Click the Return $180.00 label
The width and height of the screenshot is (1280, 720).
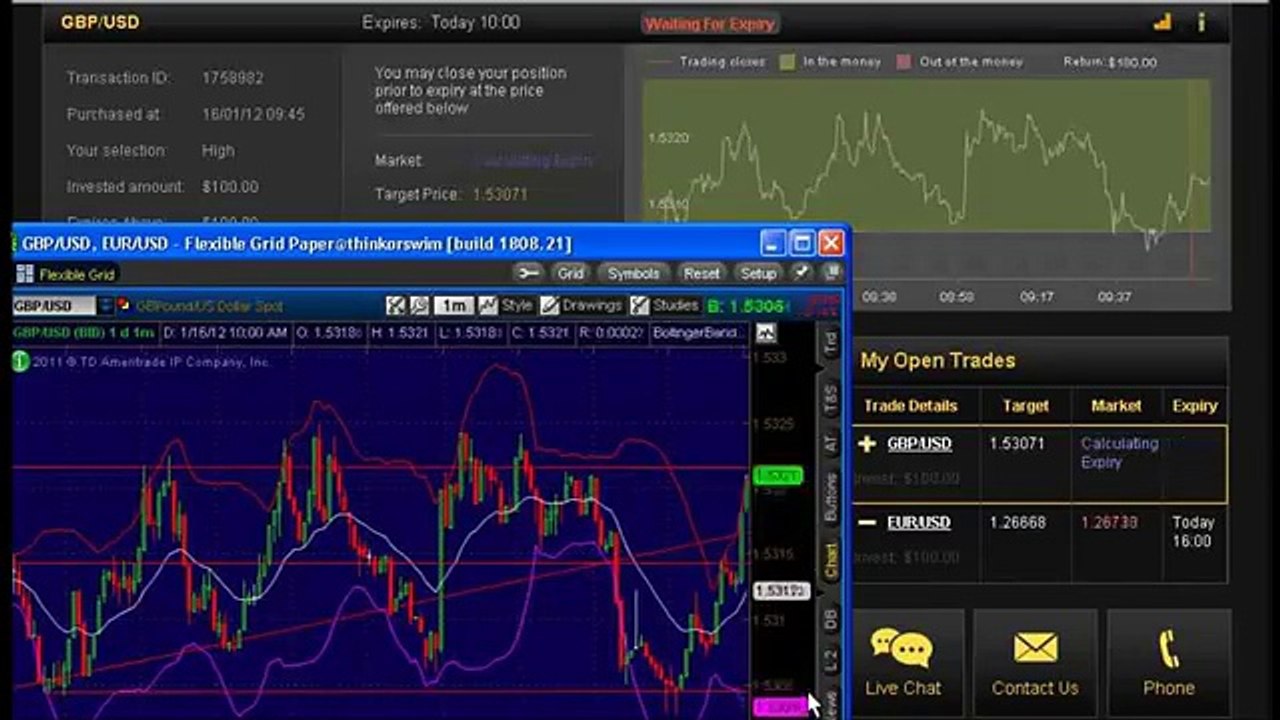1110,62
